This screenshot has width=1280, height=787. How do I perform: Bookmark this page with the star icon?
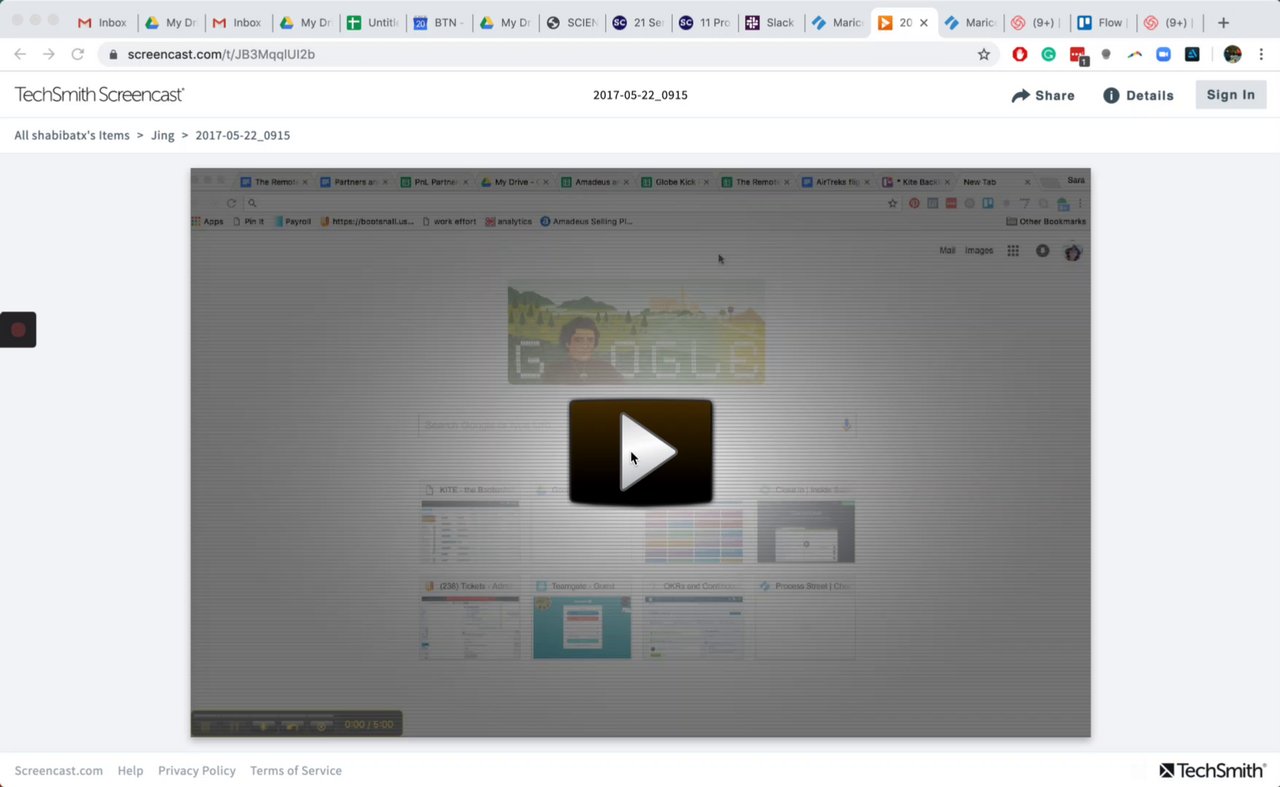(x=983, y=54)
